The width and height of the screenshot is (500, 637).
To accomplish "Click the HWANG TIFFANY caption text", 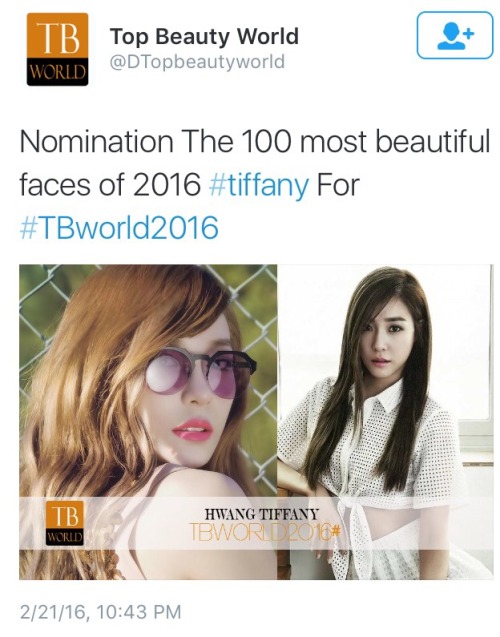I will click(x=262, y=514).
